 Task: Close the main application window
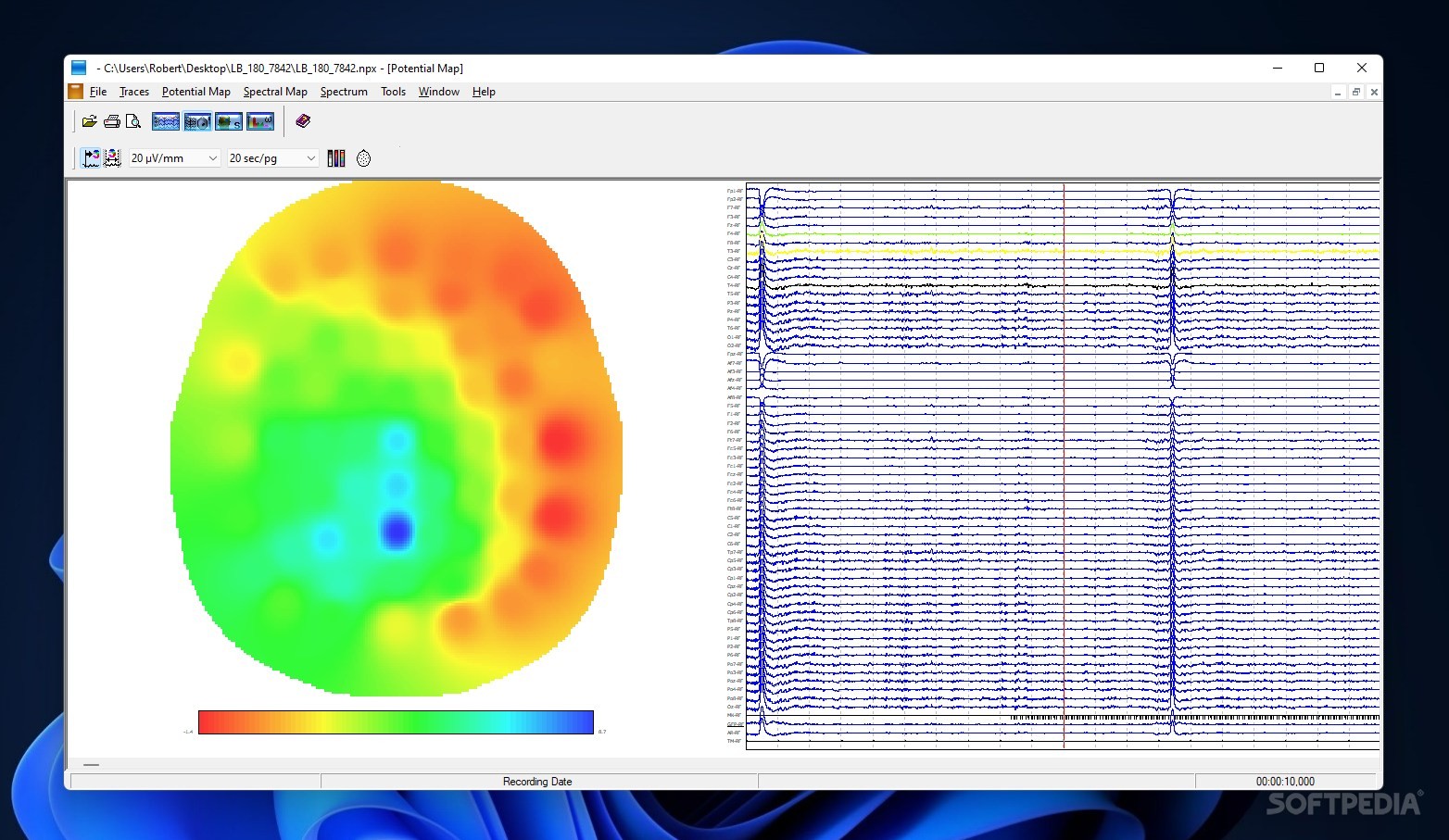pyautogui.click(x=1362, y=68)
